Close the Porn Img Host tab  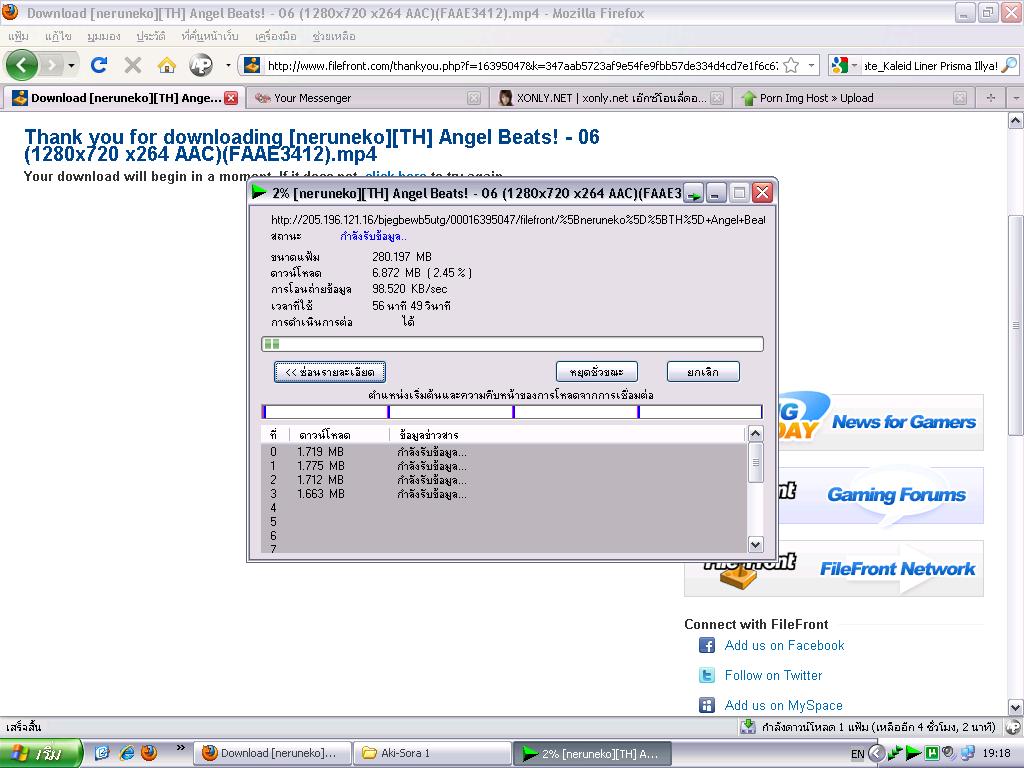click(960, 98)
